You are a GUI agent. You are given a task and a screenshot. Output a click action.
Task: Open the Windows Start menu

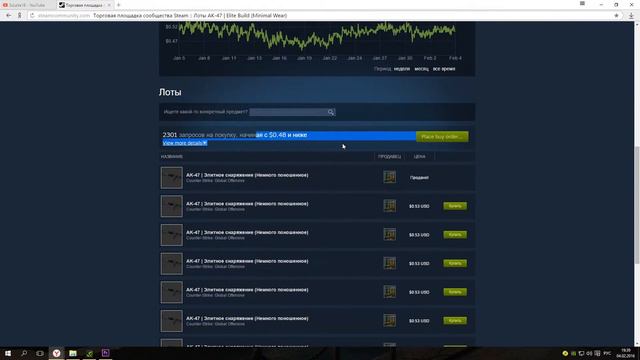8,353
